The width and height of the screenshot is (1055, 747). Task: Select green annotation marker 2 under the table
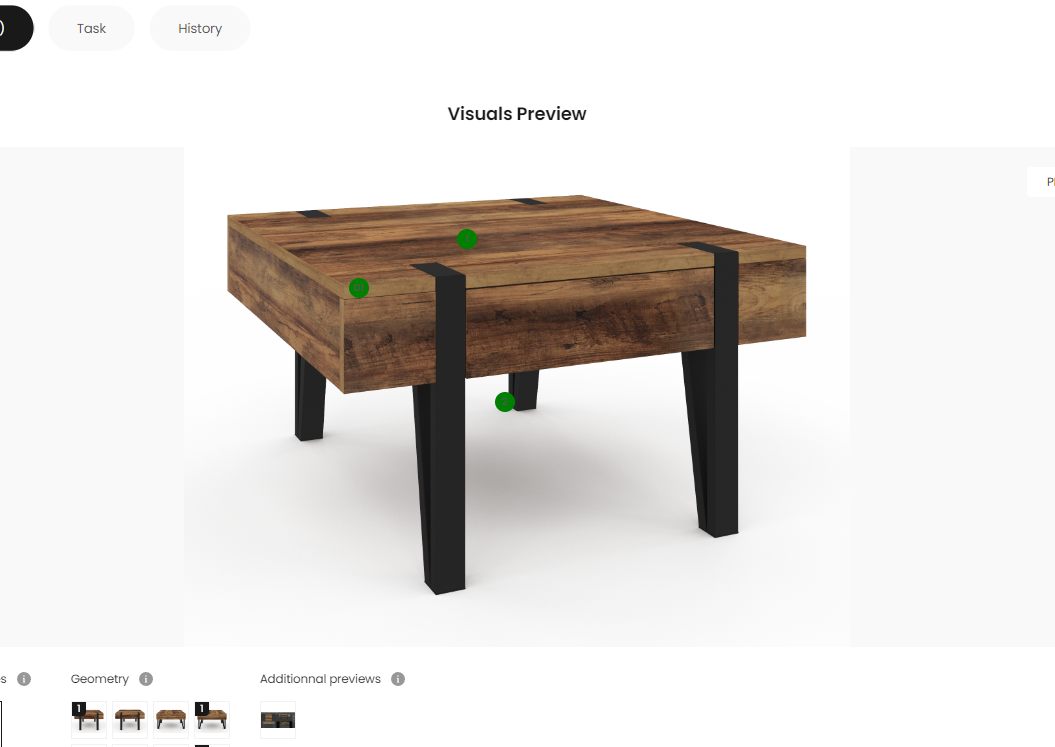tap(505, 402)
